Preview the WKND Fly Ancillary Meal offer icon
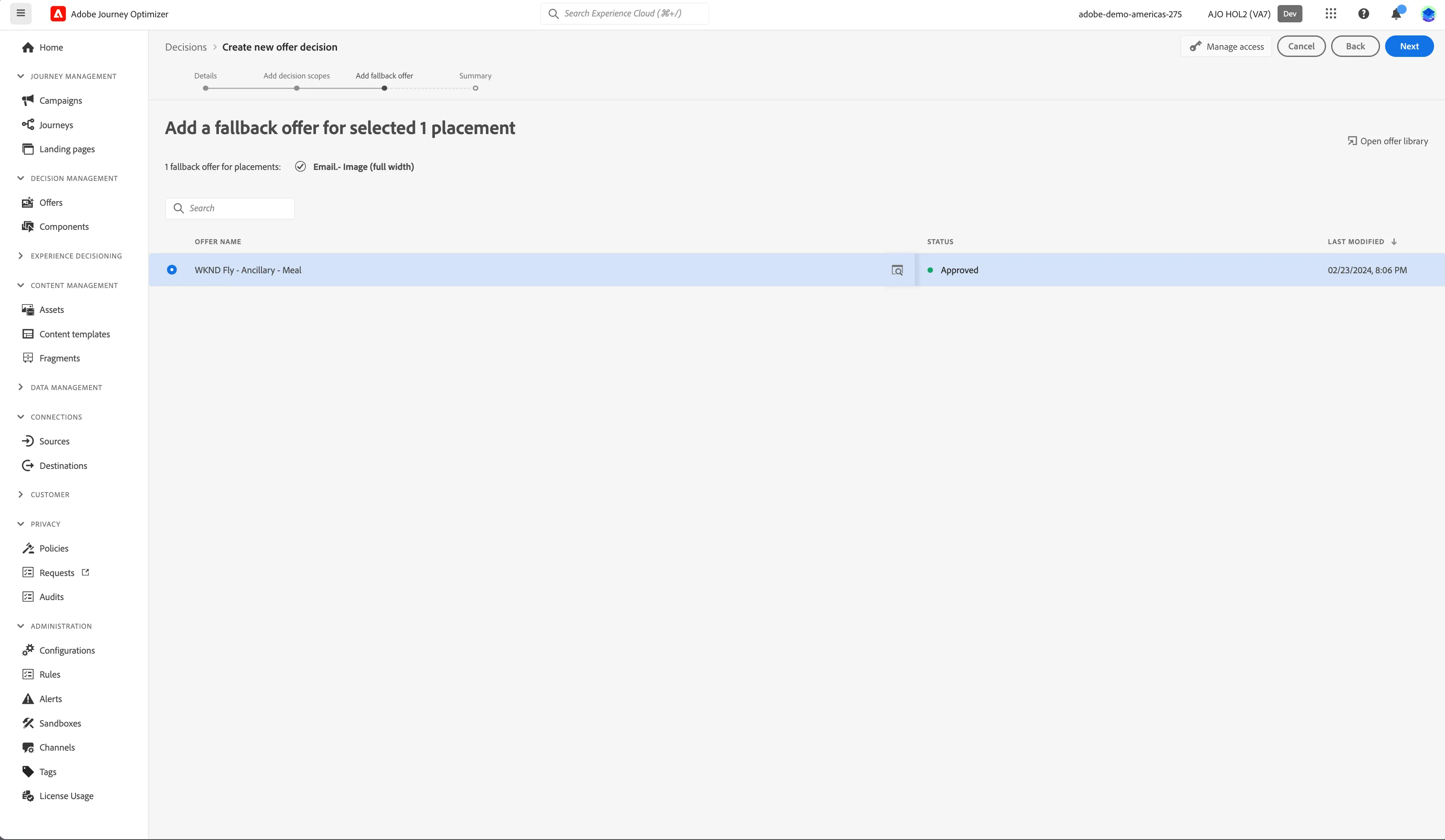The image size is (1445, 840). coord(898,270)
